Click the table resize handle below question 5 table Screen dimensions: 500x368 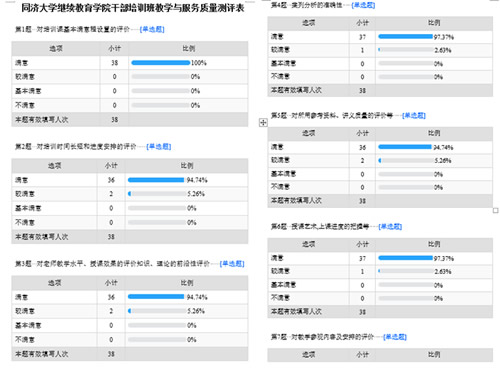(496, 210)
